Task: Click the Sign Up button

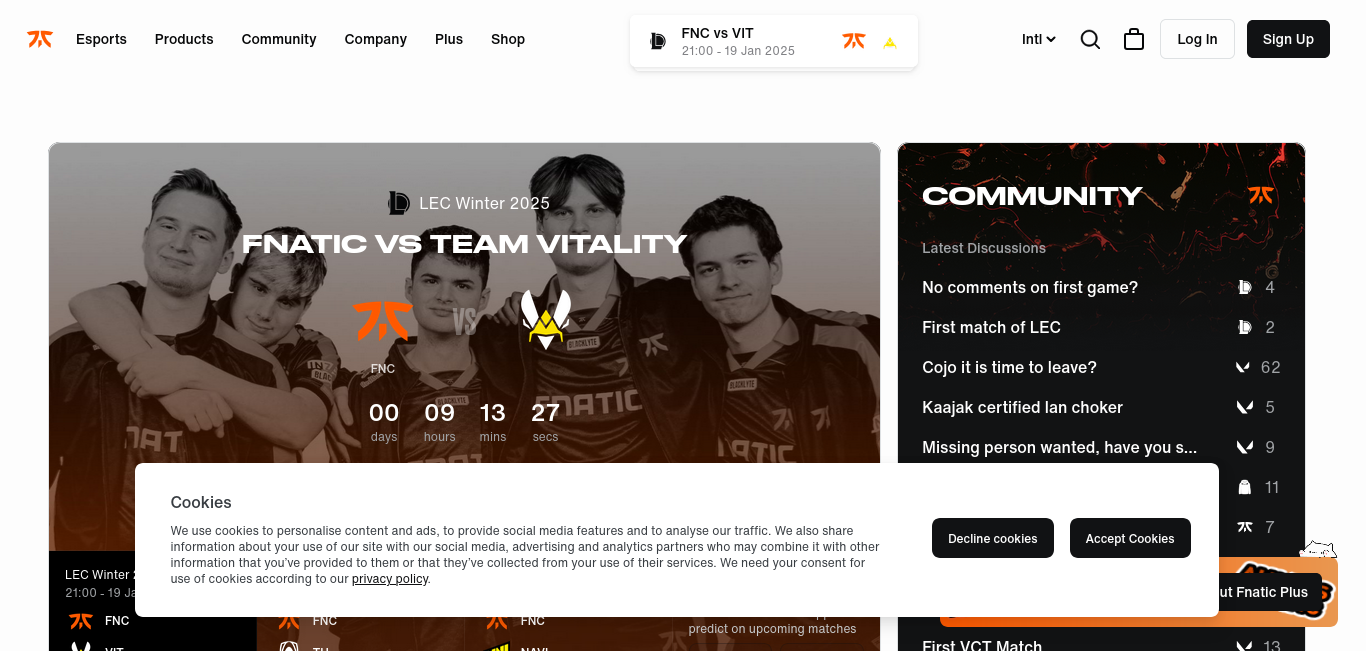Action: pyautogui.click(x=1288, y=39)
